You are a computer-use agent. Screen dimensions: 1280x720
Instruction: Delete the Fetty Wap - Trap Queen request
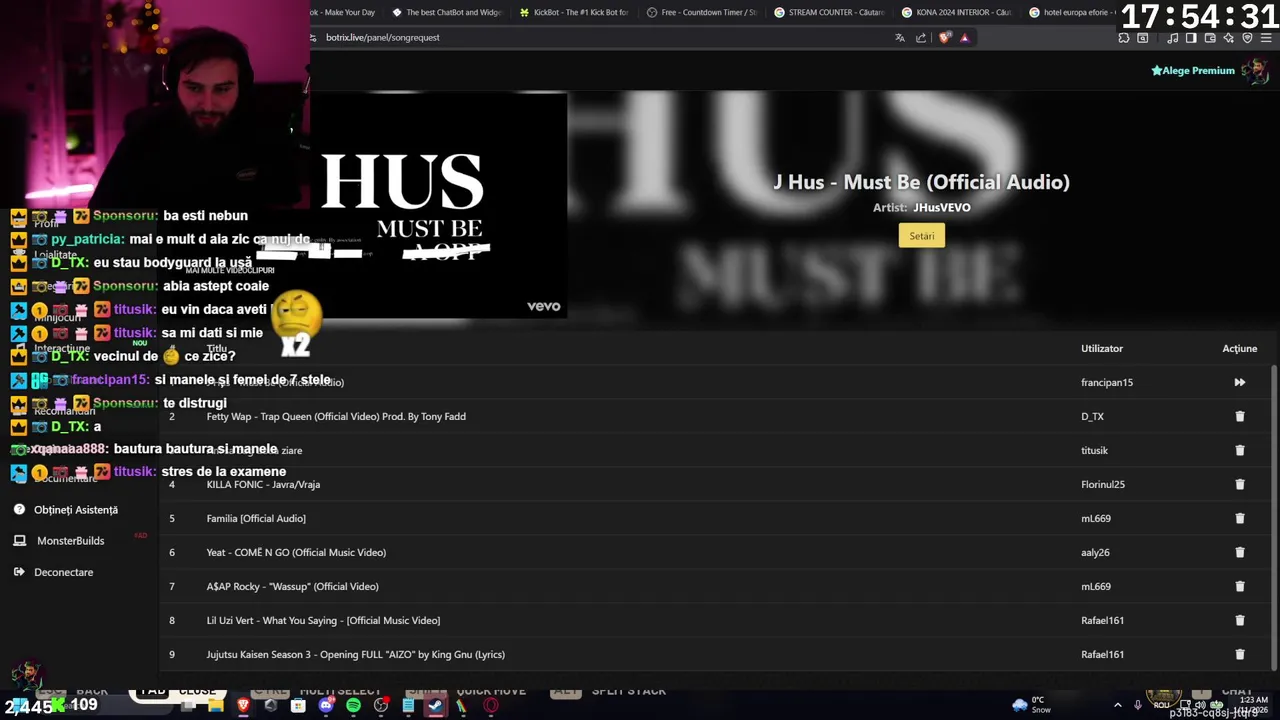coord(1239,416)
